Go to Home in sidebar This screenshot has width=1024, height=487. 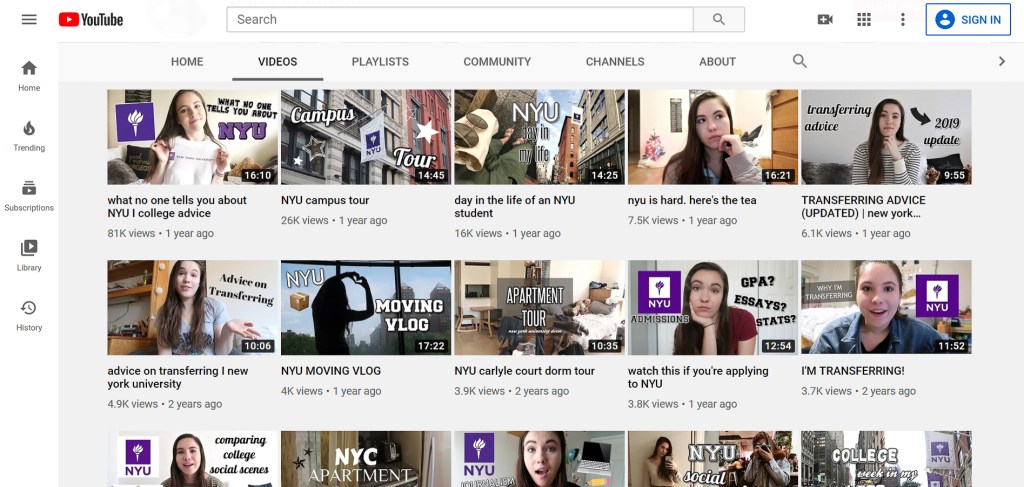(x=29, y=75)
